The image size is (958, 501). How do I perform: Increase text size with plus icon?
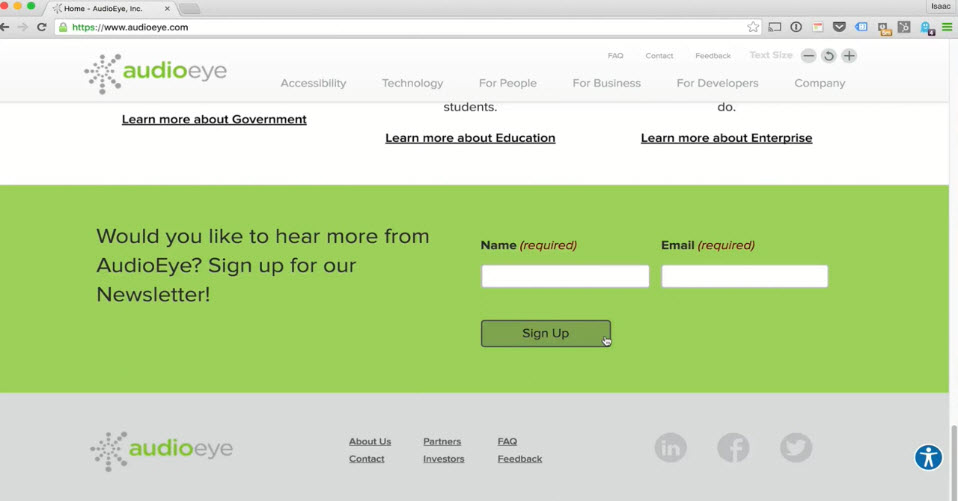pyautogui.click(x=848, y=56)
